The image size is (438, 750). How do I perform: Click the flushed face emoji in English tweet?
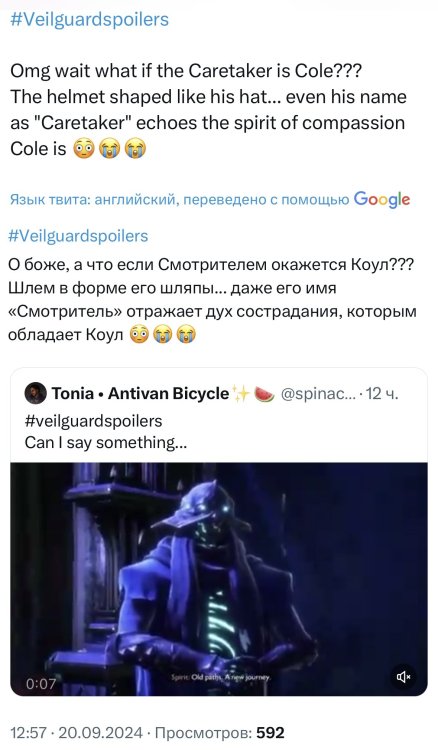click(x=83, y=149)
